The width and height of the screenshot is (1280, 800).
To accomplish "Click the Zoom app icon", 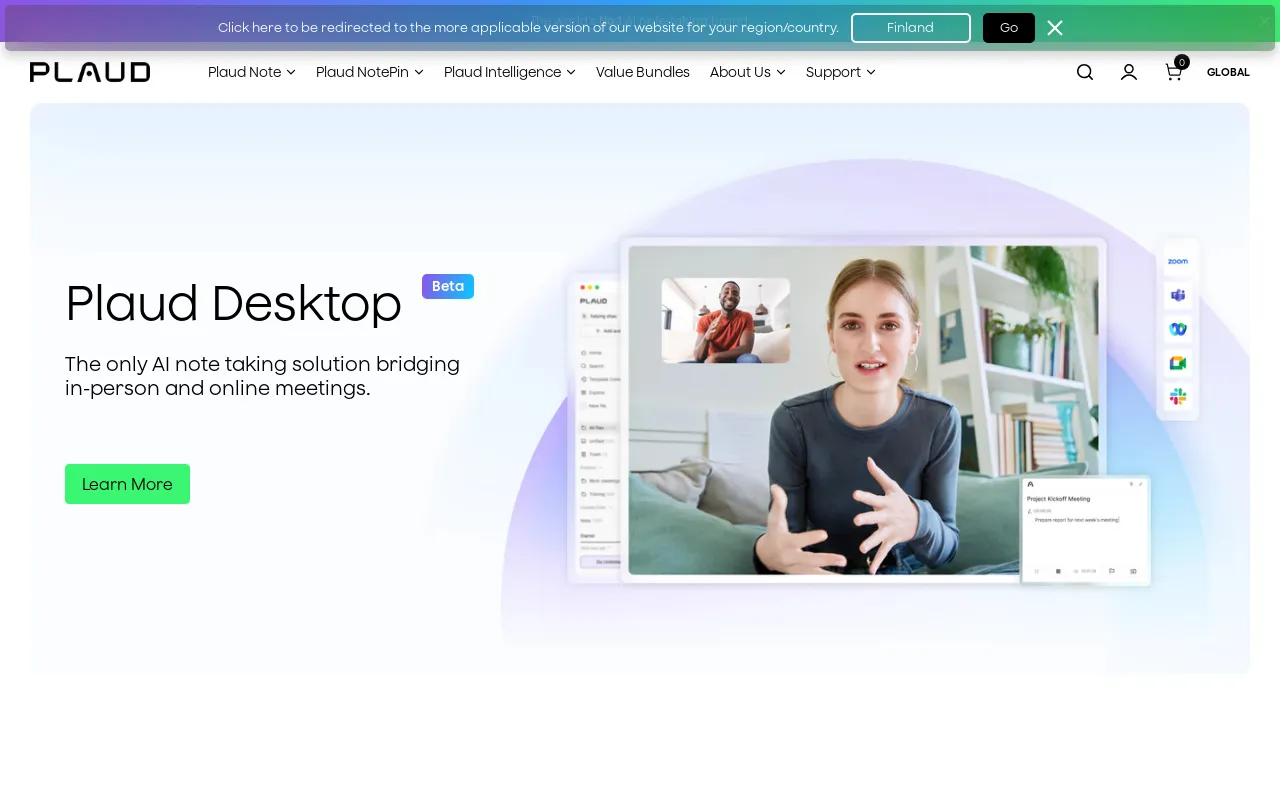I will click(x=1178, y=261).
